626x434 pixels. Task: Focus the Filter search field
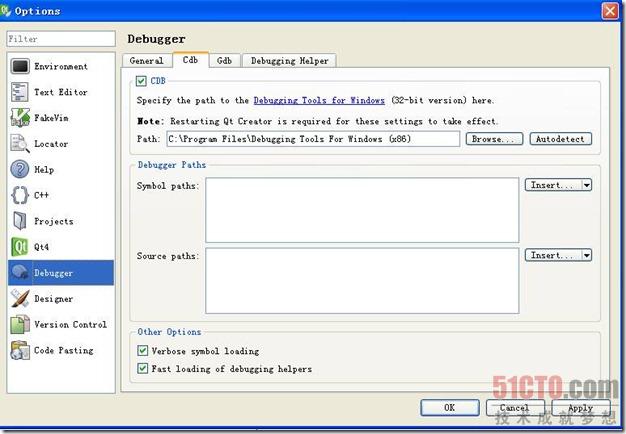click(61, 39)
